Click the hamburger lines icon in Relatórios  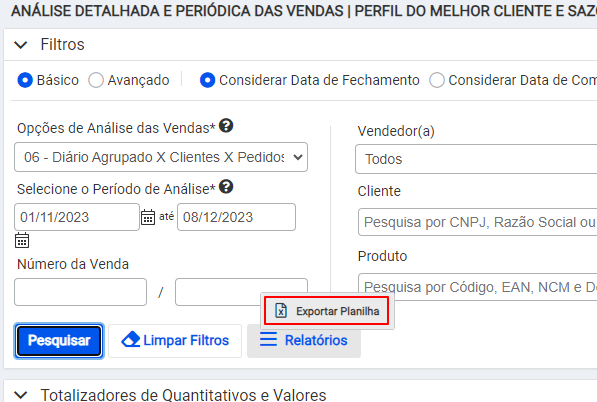click(268, 339)
